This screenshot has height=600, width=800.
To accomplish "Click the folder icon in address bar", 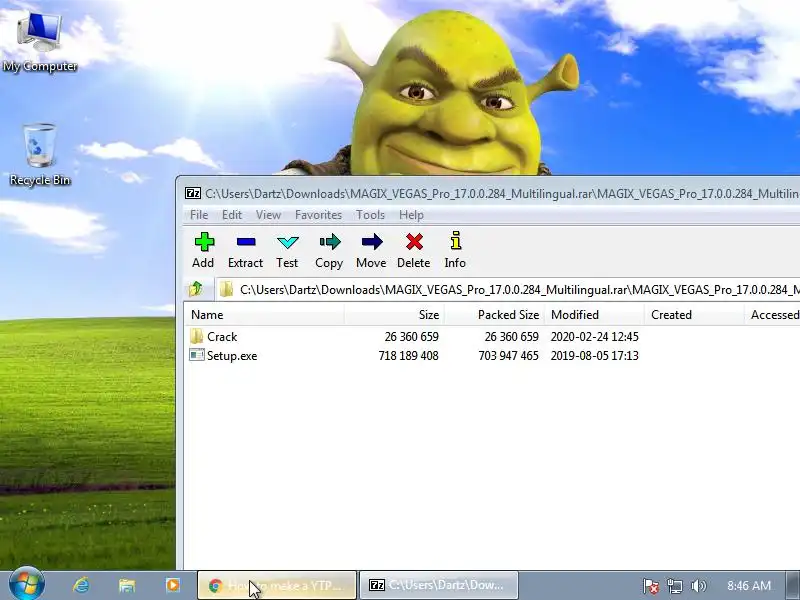I will point(226,290).
